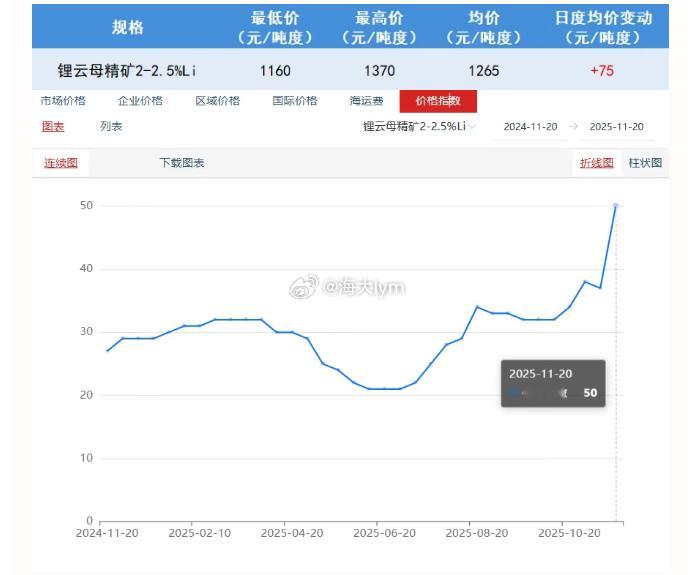698x575 pixels.
Task: Click the 2025-10-20 x-axis label
Action: coord(569,533)
